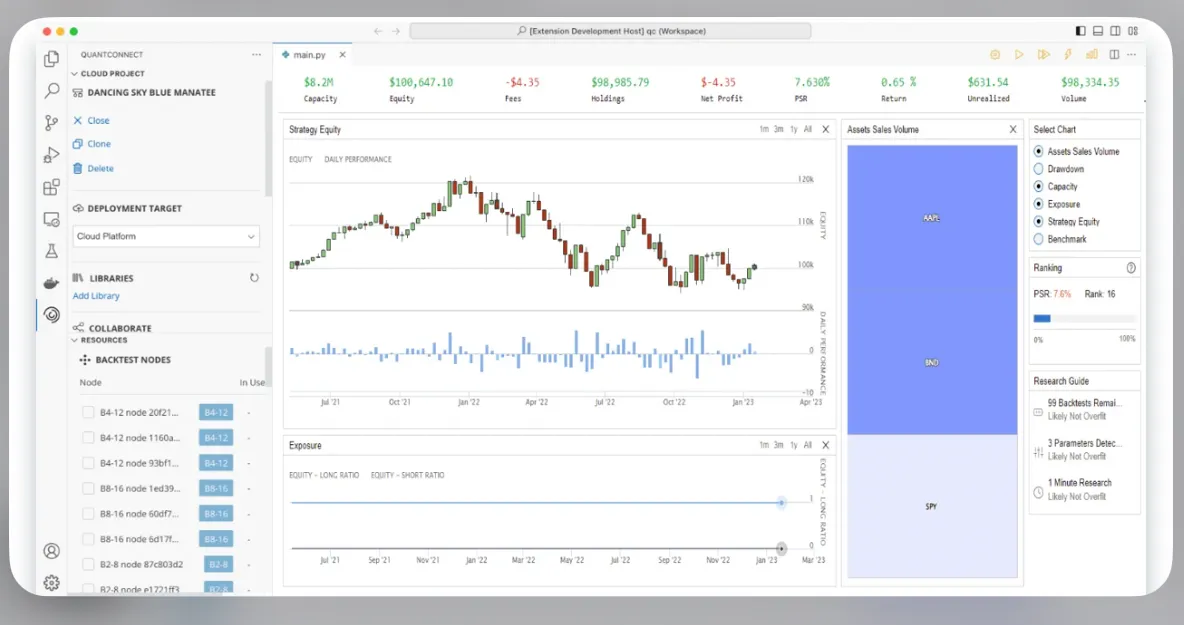This screenshot has height=625, width=1184.
Task: Split the editor using the split icon
Action: 1113,54
